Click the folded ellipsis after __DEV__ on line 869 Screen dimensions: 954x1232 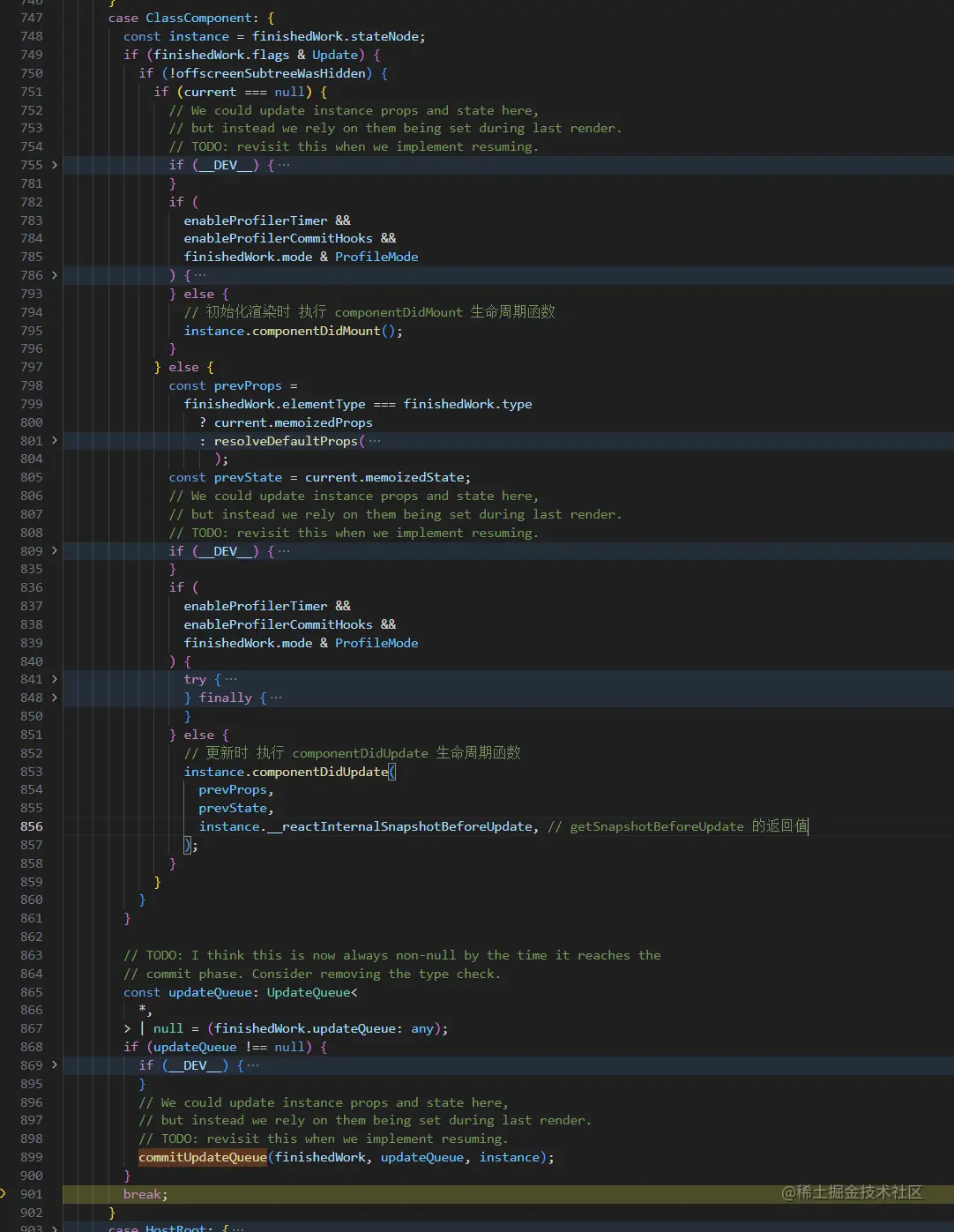point(254,1065)
